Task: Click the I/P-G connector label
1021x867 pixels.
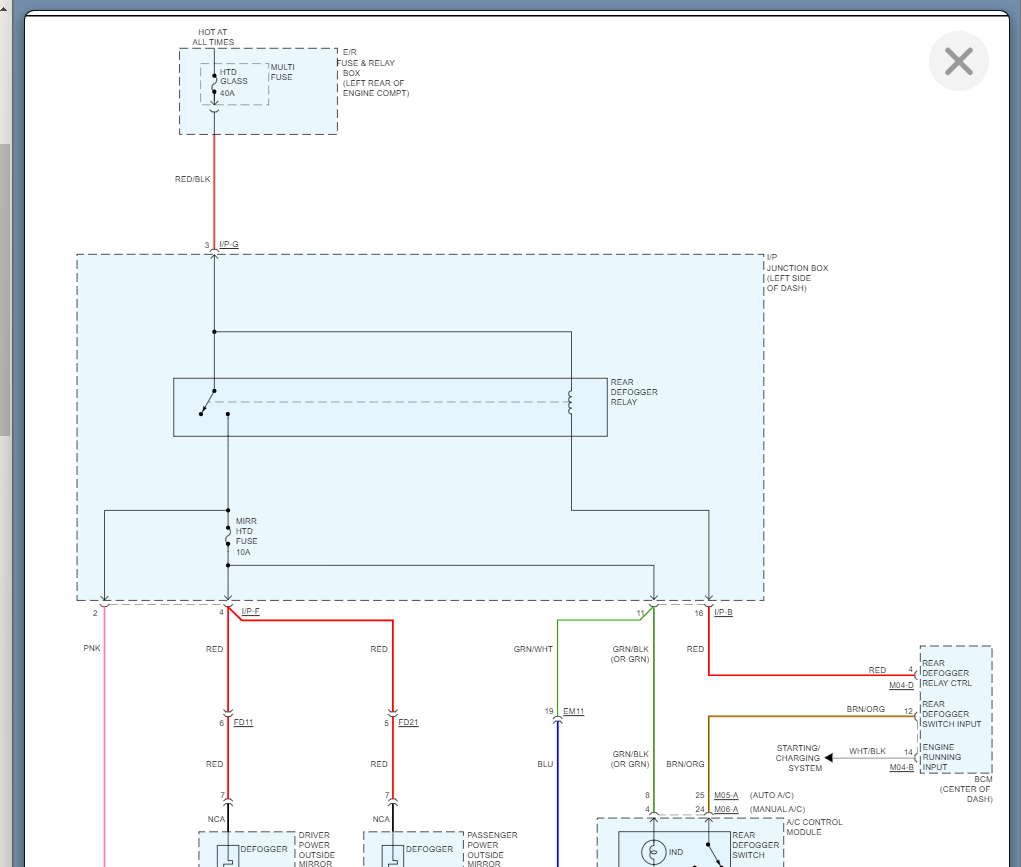Action: [229, 244]
